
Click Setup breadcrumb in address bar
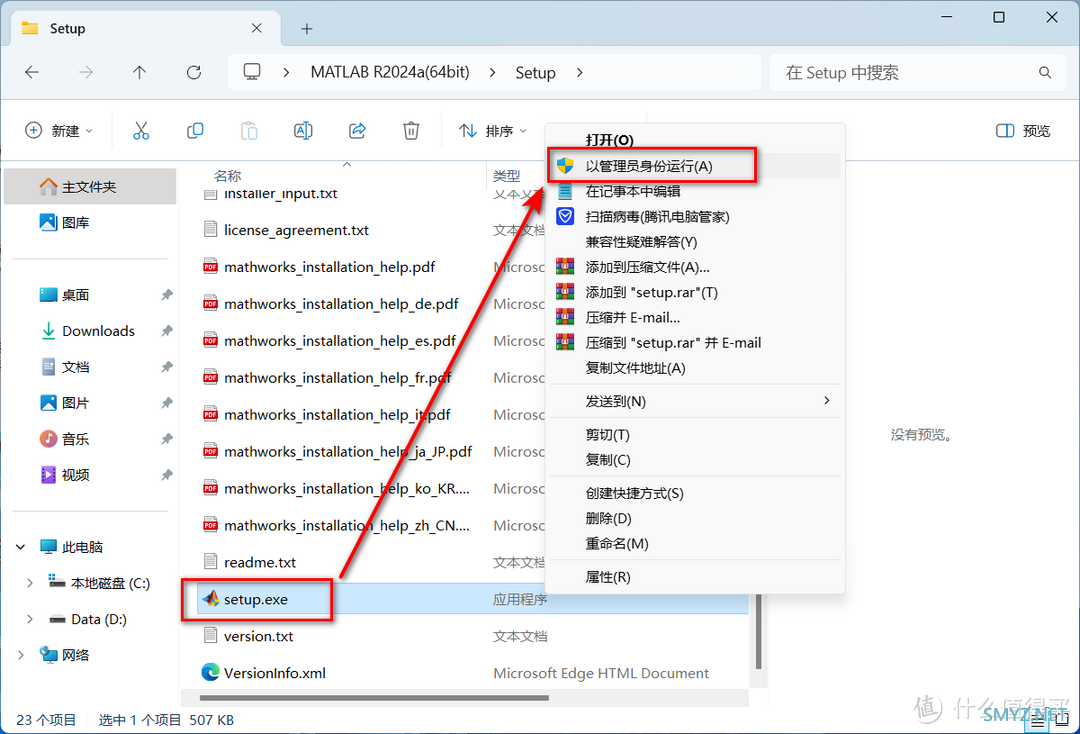point(535,72)
